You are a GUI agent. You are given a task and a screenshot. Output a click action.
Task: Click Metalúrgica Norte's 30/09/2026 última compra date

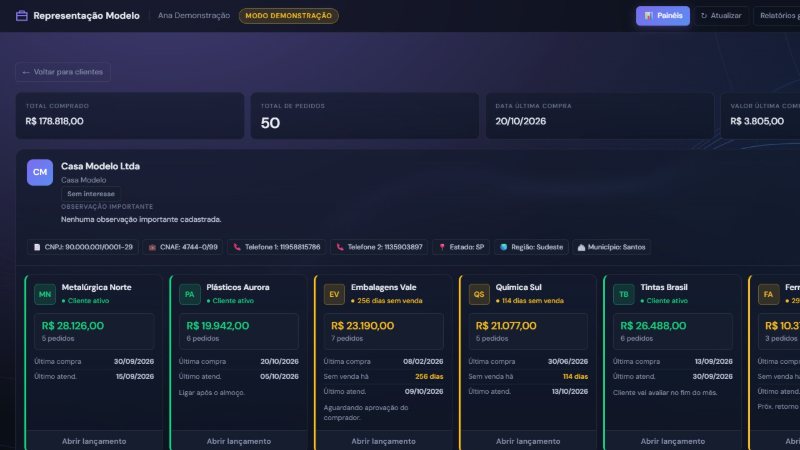[x=134, y=361]
